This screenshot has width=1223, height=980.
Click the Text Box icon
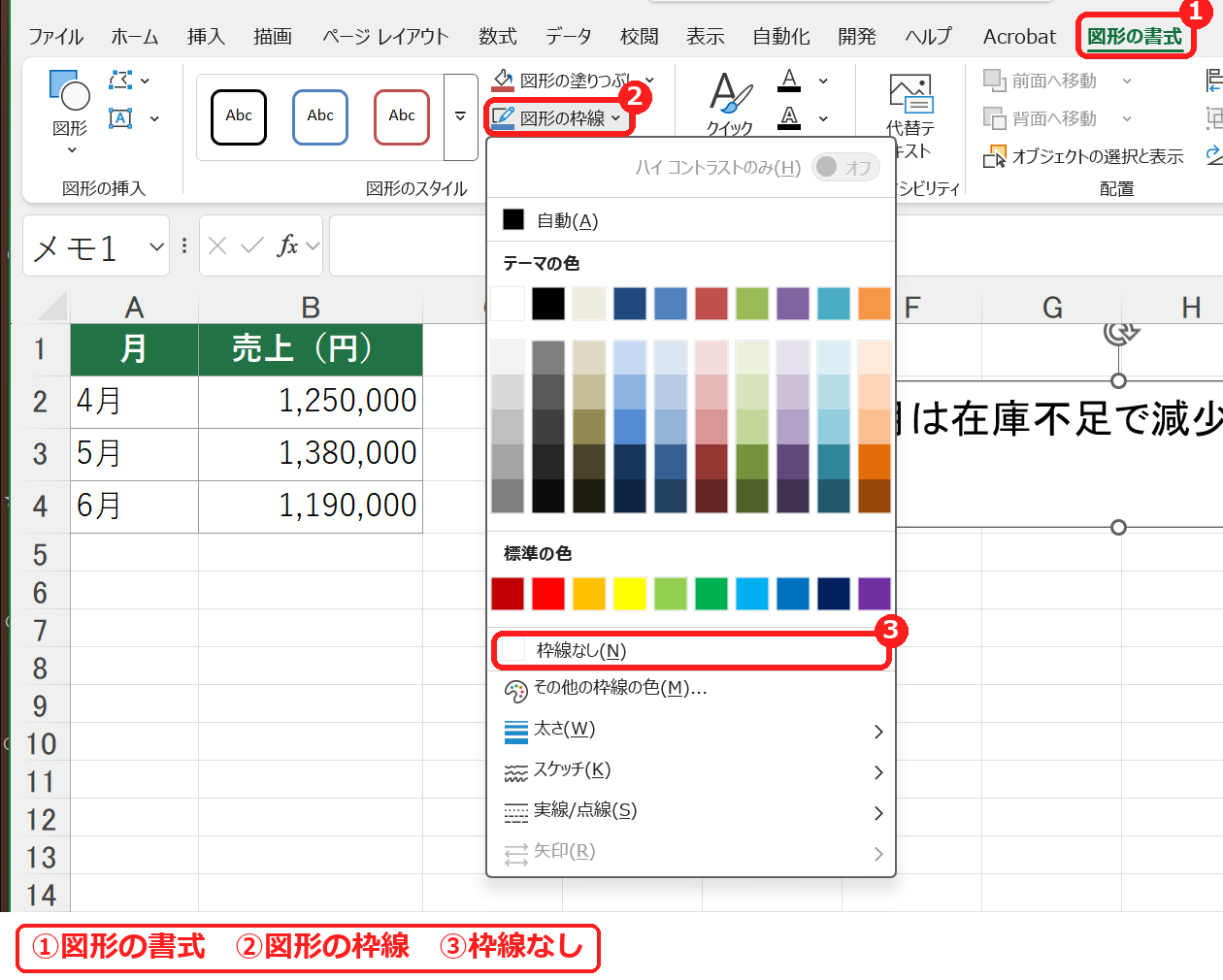120,118
